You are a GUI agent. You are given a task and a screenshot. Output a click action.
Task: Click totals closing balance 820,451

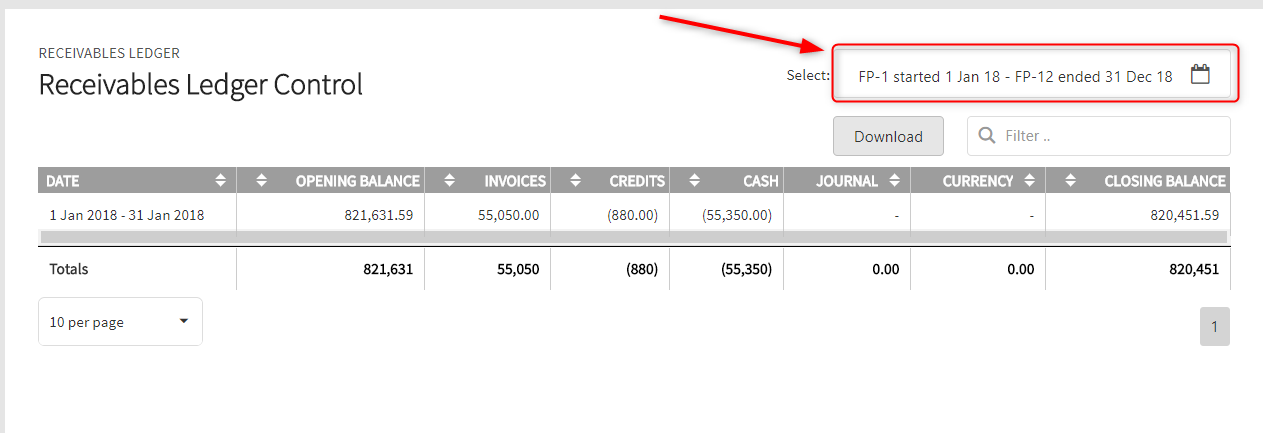pyautogui.click(x=1192, y=269)
